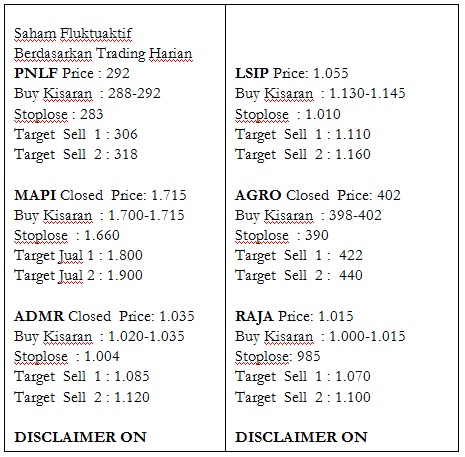Image resolution: width=465 pixels, height=457 pixels.
Task: Click the bold ADMR ticker text
Action: [39, 316]
